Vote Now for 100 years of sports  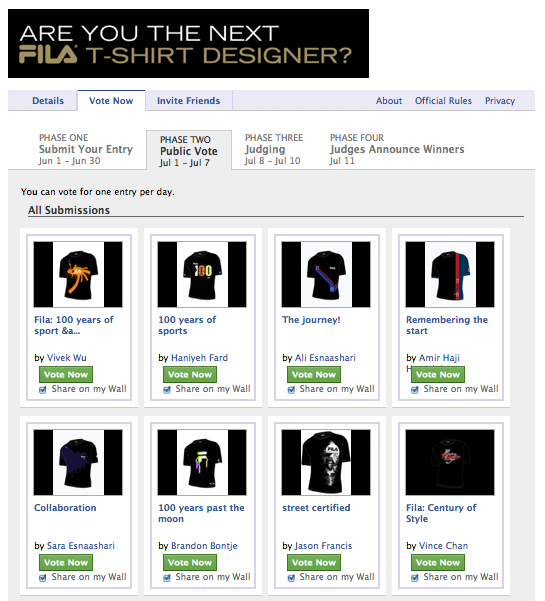(190, 374)
